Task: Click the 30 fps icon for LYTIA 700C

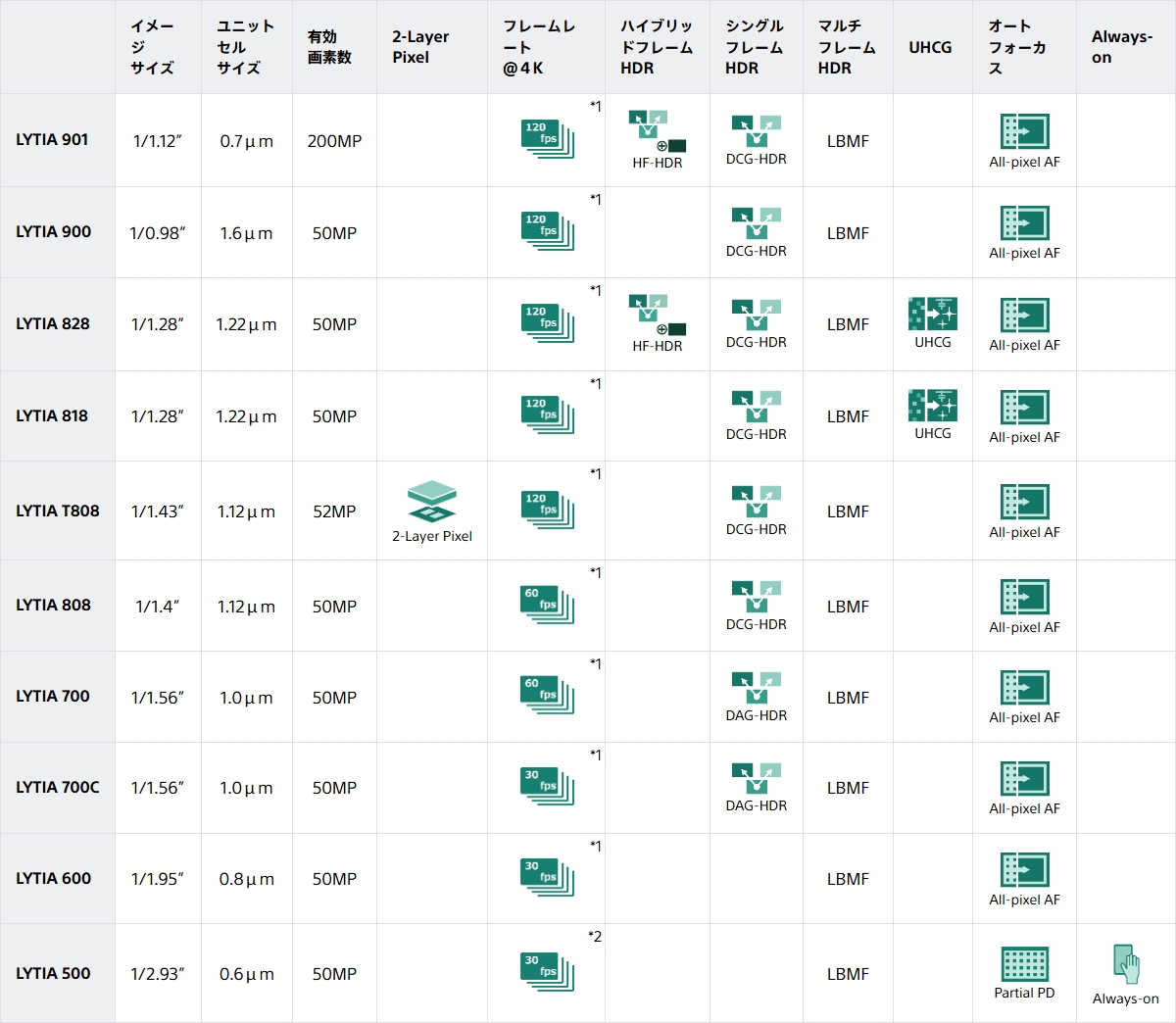Action: (x=547, y=786)
